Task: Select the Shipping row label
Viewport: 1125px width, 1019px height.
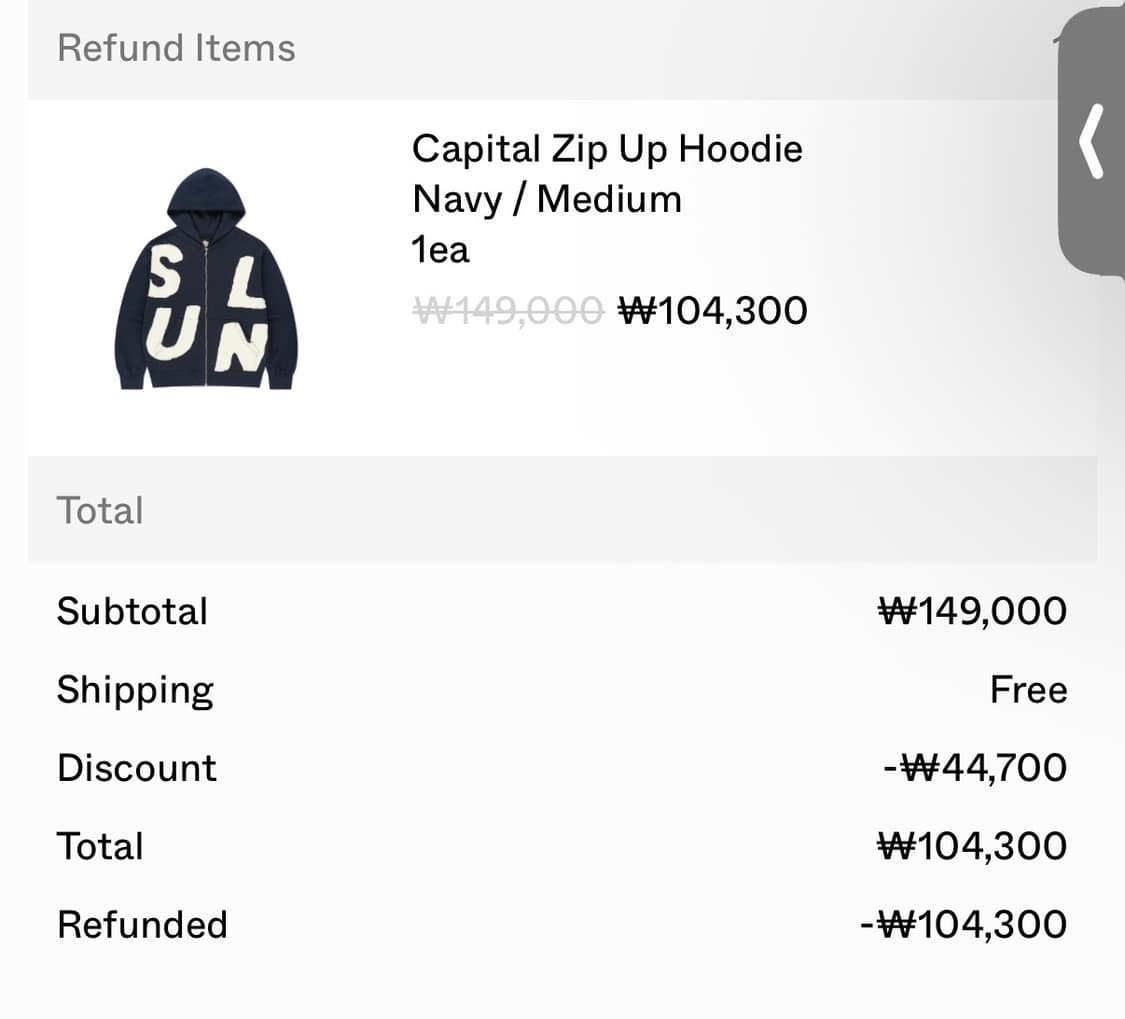Action: click(x=135, y=690)
